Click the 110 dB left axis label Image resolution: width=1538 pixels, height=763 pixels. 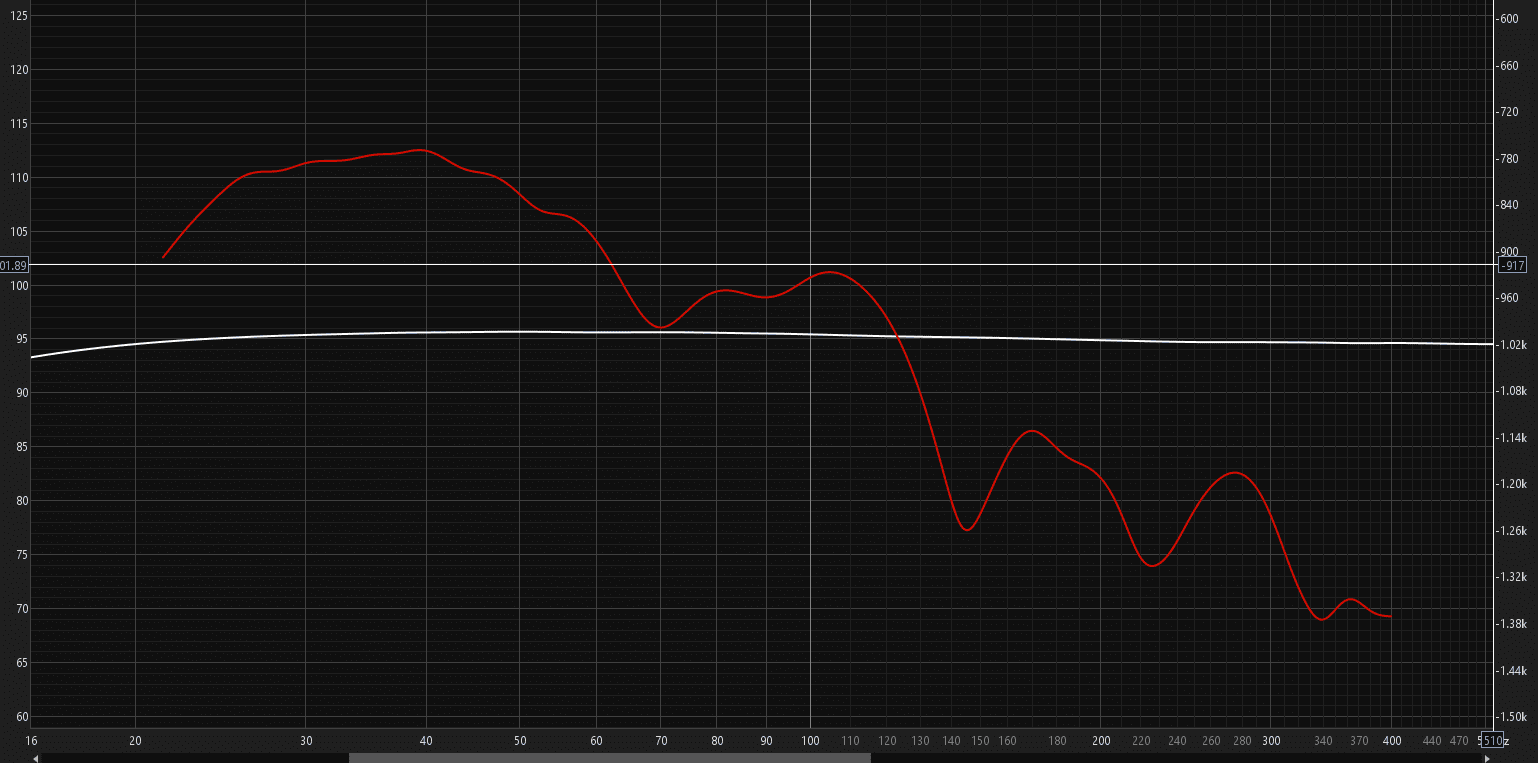coord(19,177)
